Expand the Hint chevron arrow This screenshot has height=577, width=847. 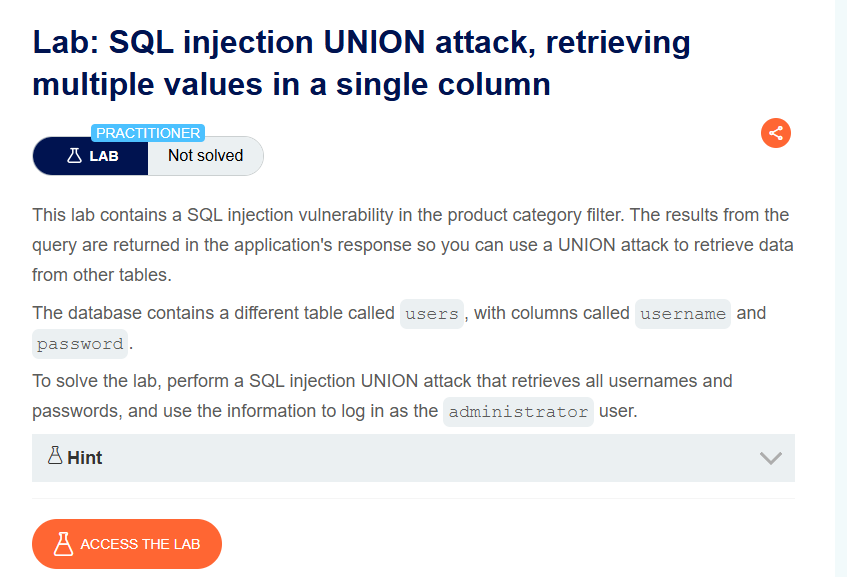(770, 458)
